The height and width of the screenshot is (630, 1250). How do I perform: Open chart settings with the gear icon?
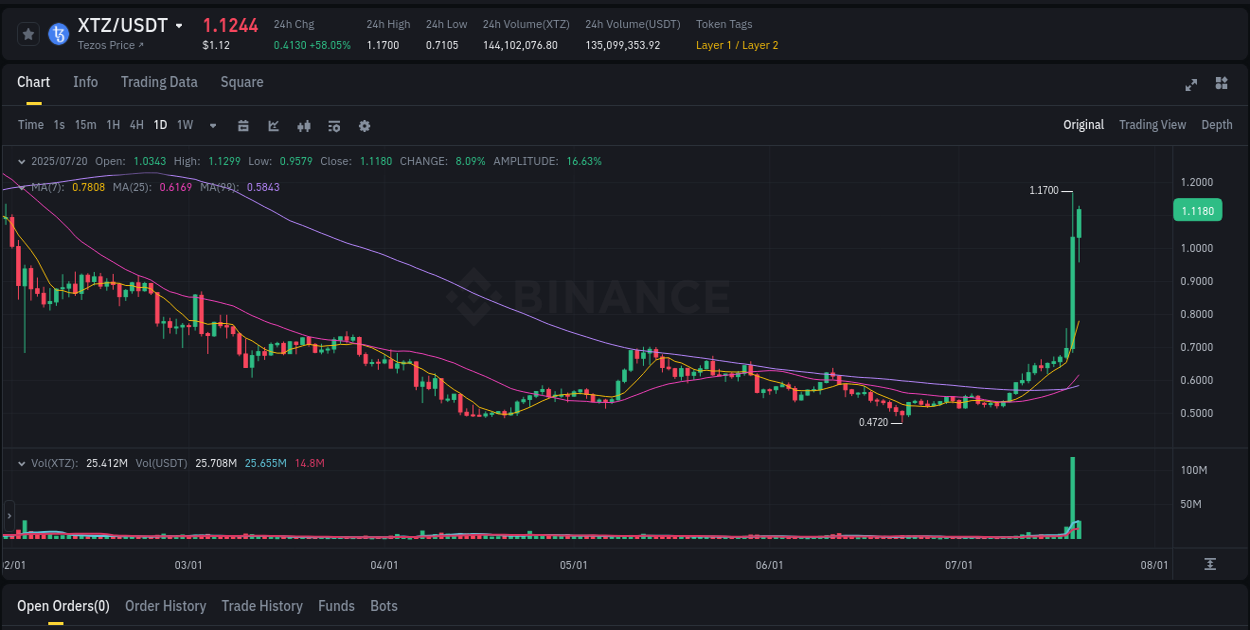(364, 125)
